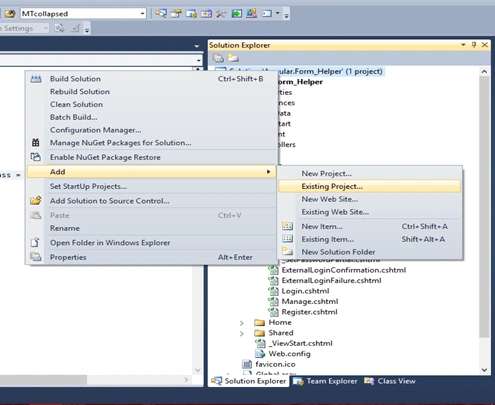Click Solution Explorer vertical scrollbar thumb
The height and width of the screenshot is (405, 495).
484,207
